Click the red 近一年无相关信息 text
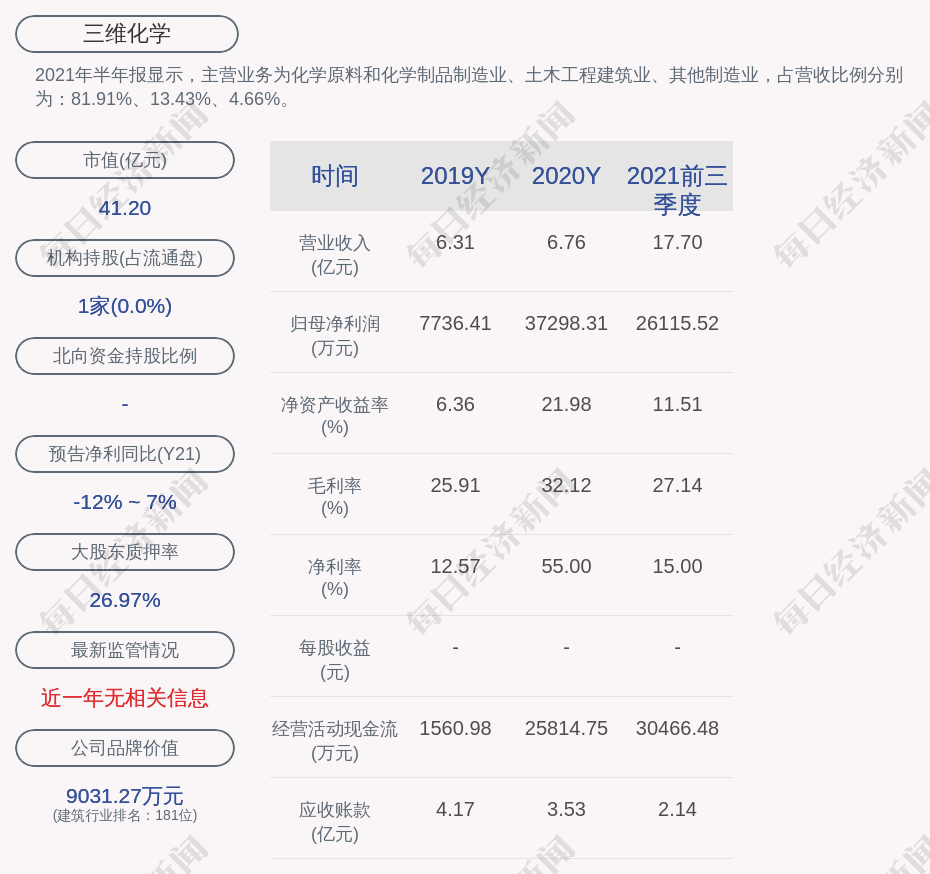 click(x=125, y=698)
